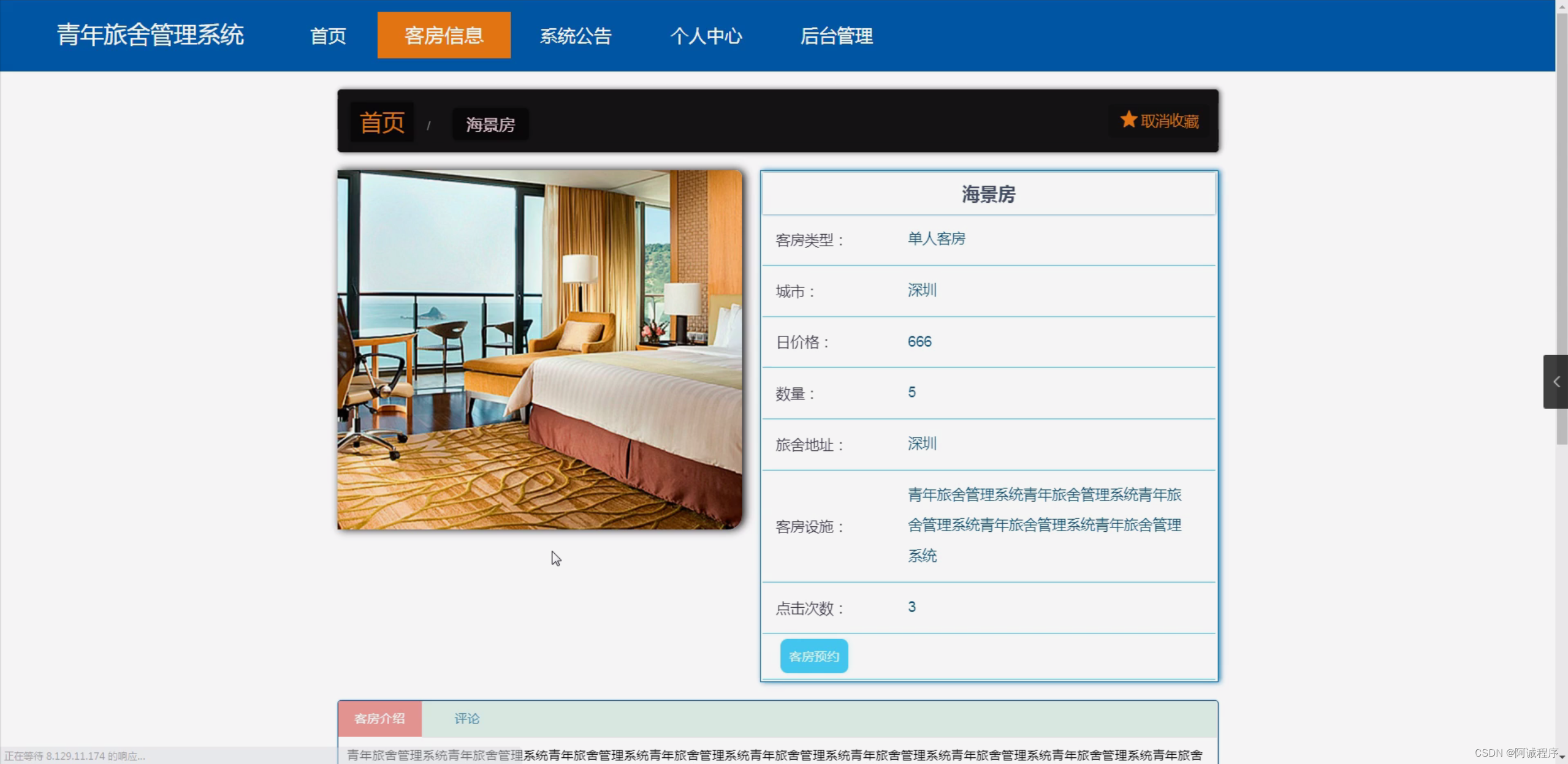Click the 海景房 room title heading
The image size is (1568, 764).
coord(988,194)
